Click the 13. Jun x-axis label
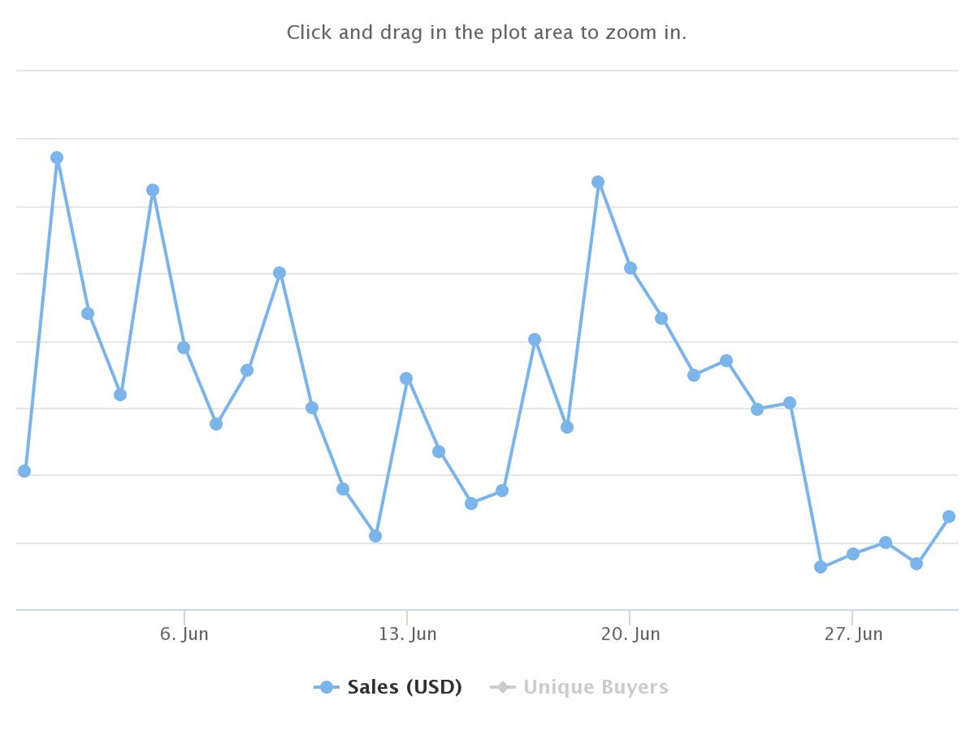Screen dimensions: 975x731 pos(407,634)
